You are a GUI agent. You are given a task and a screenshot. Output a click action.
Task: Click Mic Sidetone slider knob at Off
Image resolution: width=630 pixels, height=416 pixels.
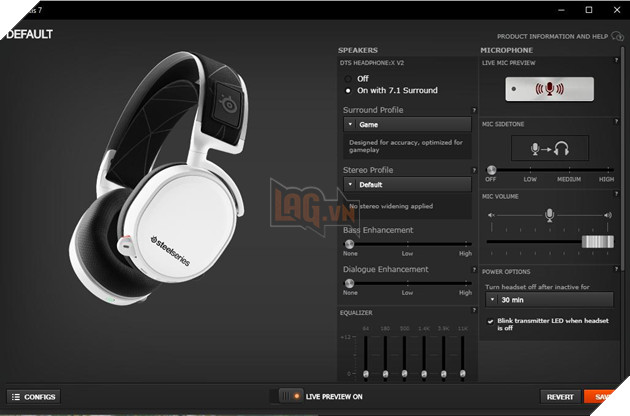(x=491, y=170)
